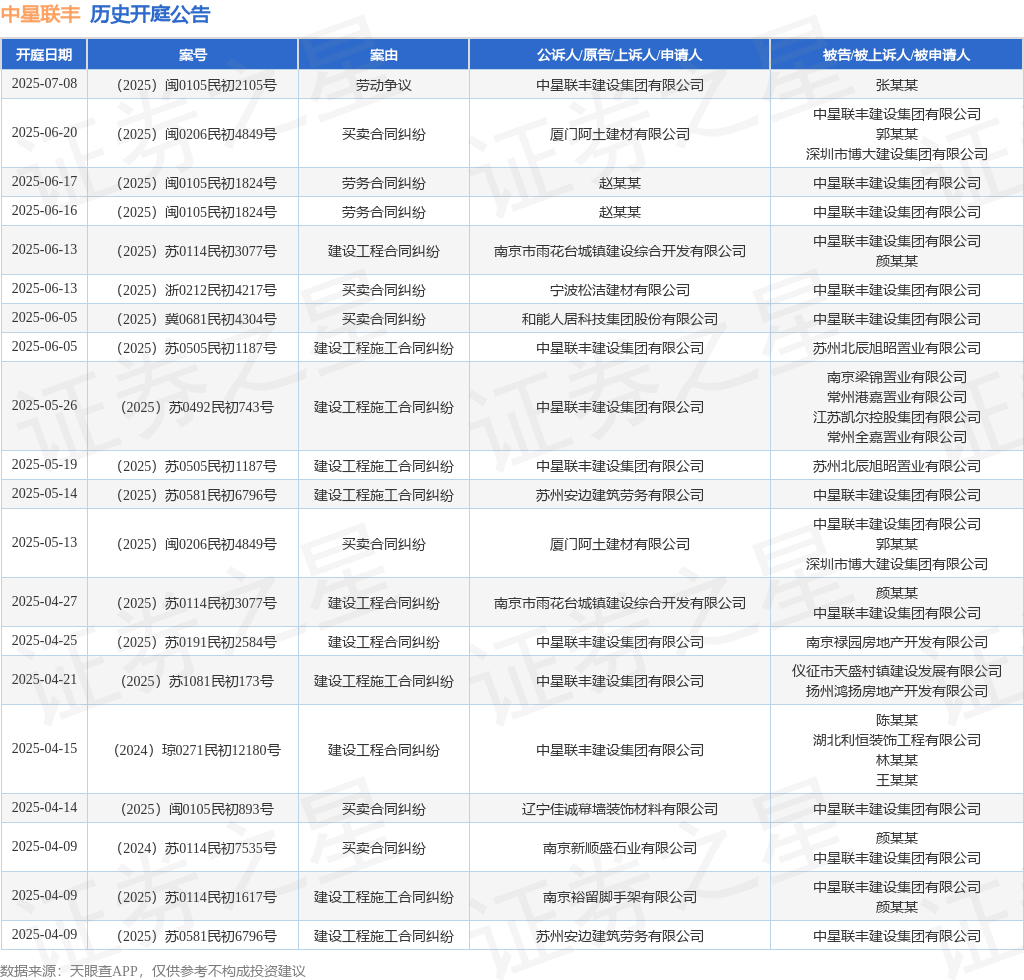Click the 开庭日期 column header
Screen dimensions: 1024x980
(44, 55)
